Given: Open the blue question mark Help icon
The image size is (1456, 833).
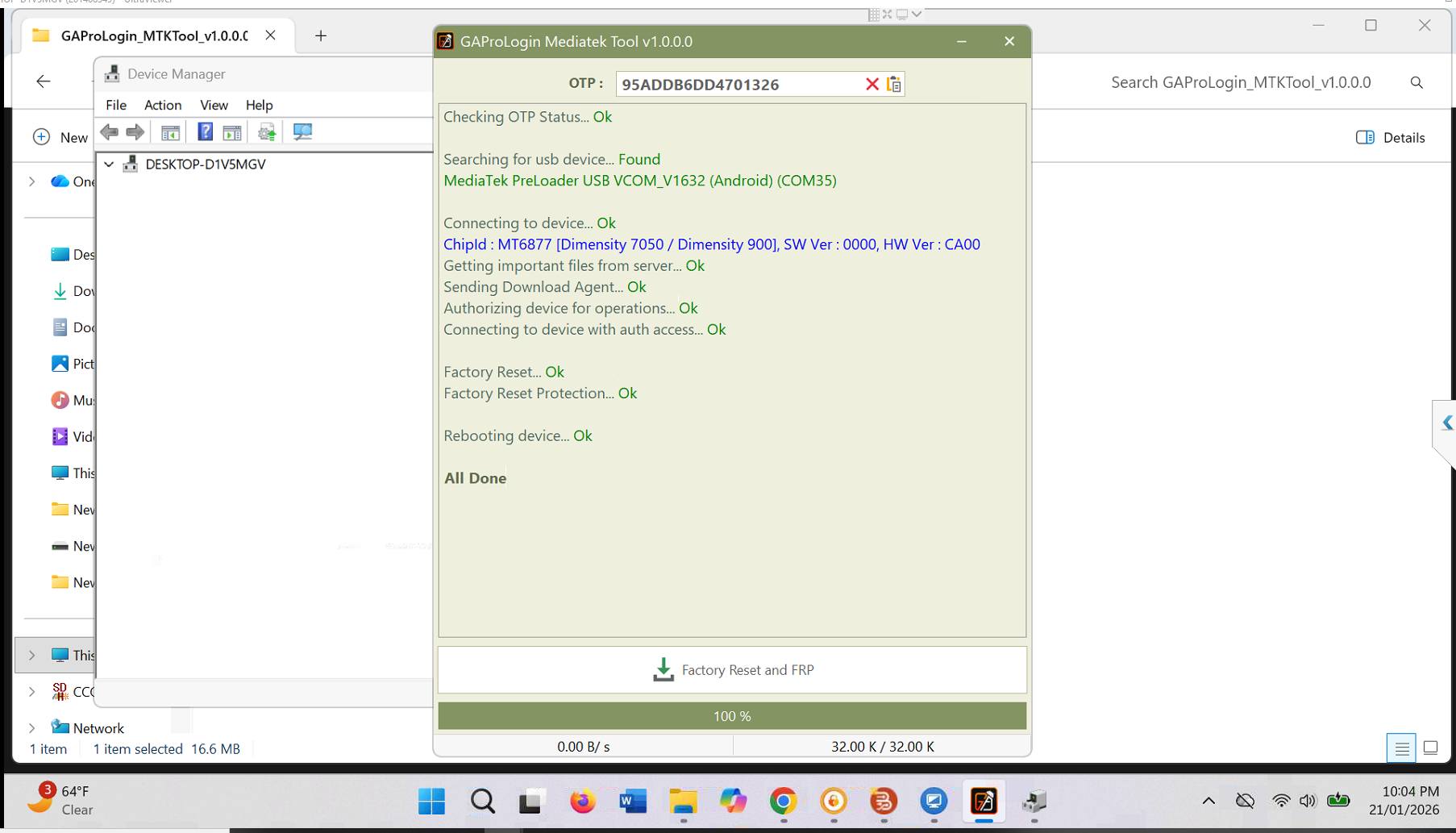Looking at the screenshot, I should point(206,131).
